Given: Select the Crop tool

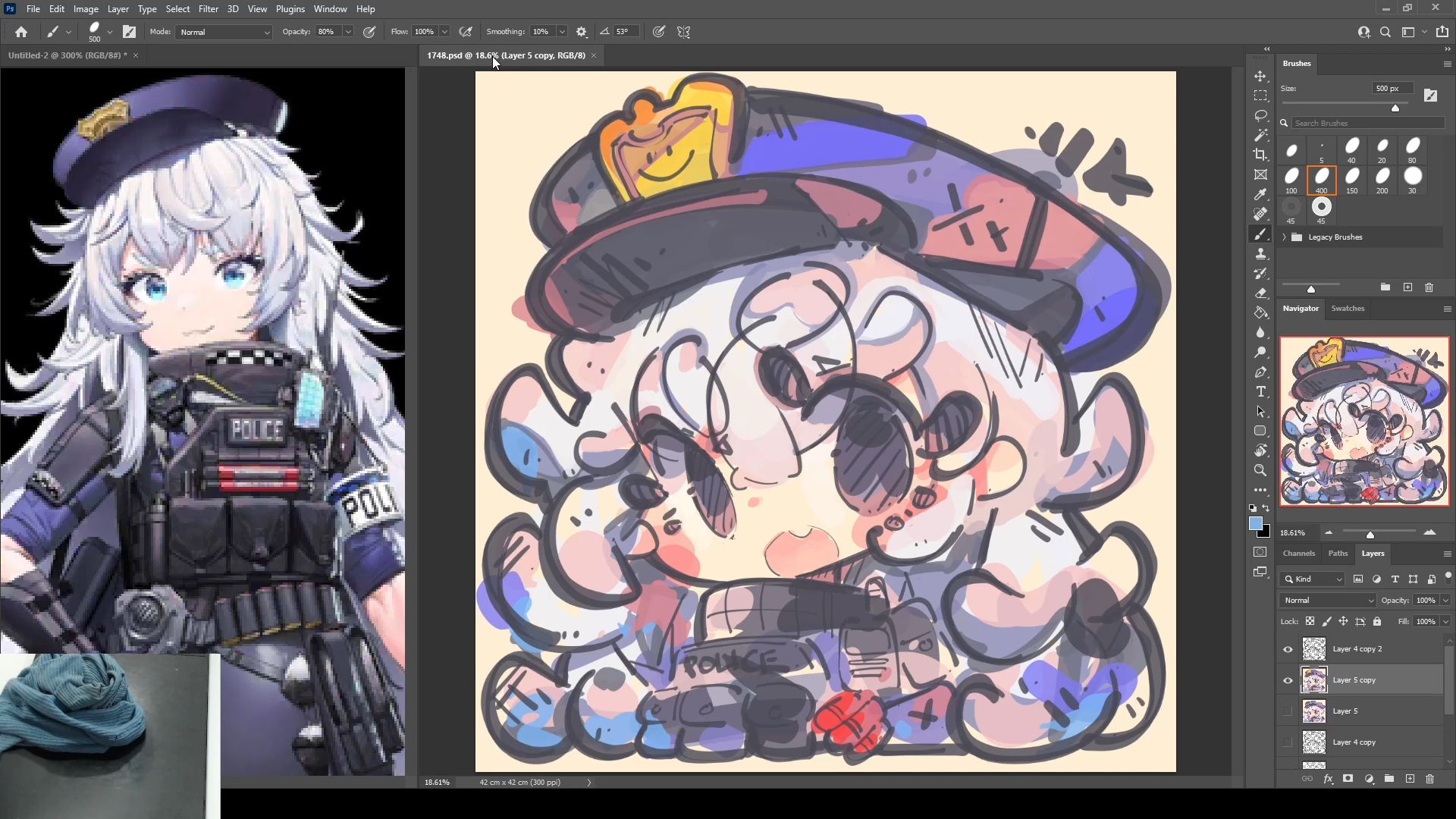Looking at the screenshot, I should 1260,155.
